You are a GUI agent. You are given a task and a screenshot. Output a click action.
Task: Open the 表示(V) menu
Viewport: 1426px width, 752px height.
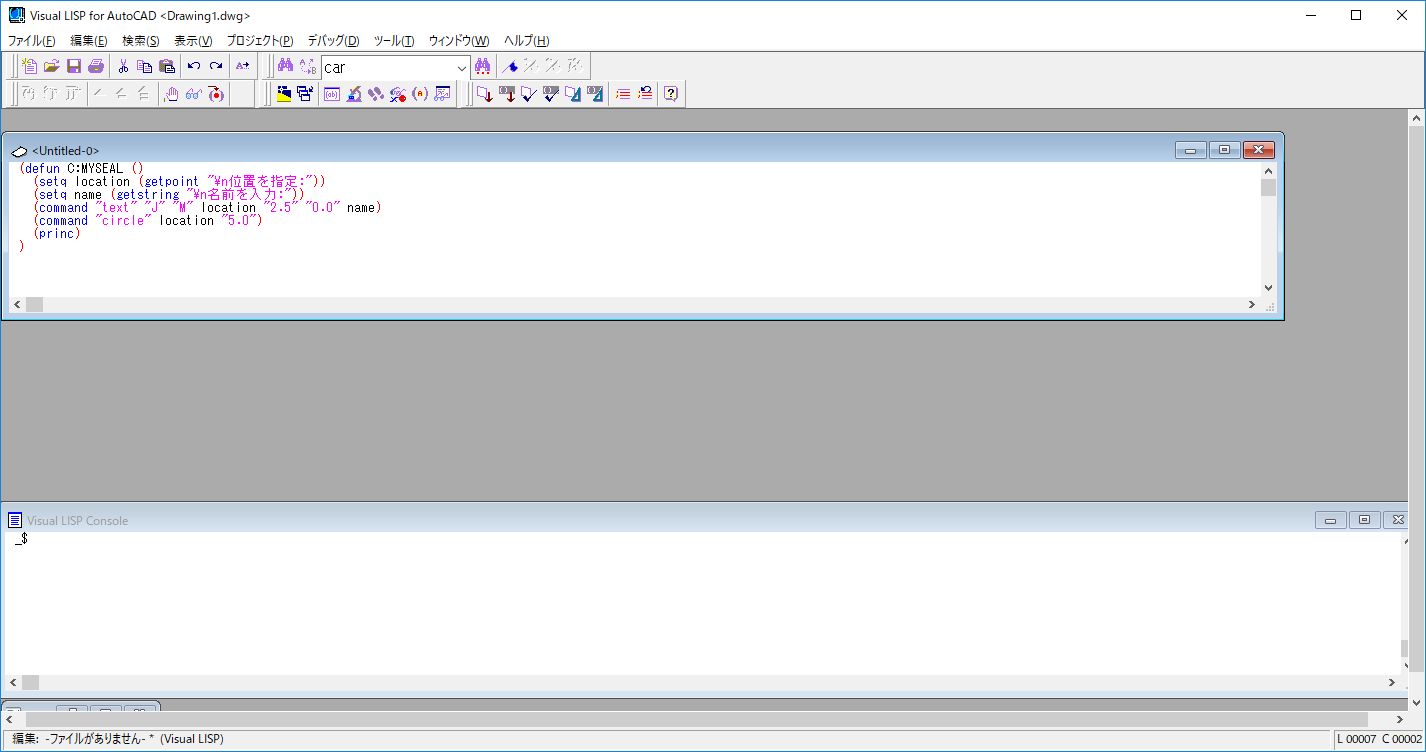(193, 41)
